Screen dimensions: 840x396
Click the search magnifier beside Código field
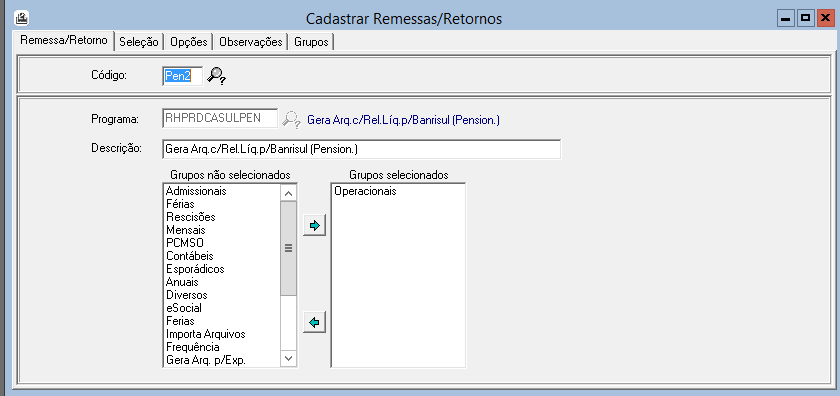216,76
